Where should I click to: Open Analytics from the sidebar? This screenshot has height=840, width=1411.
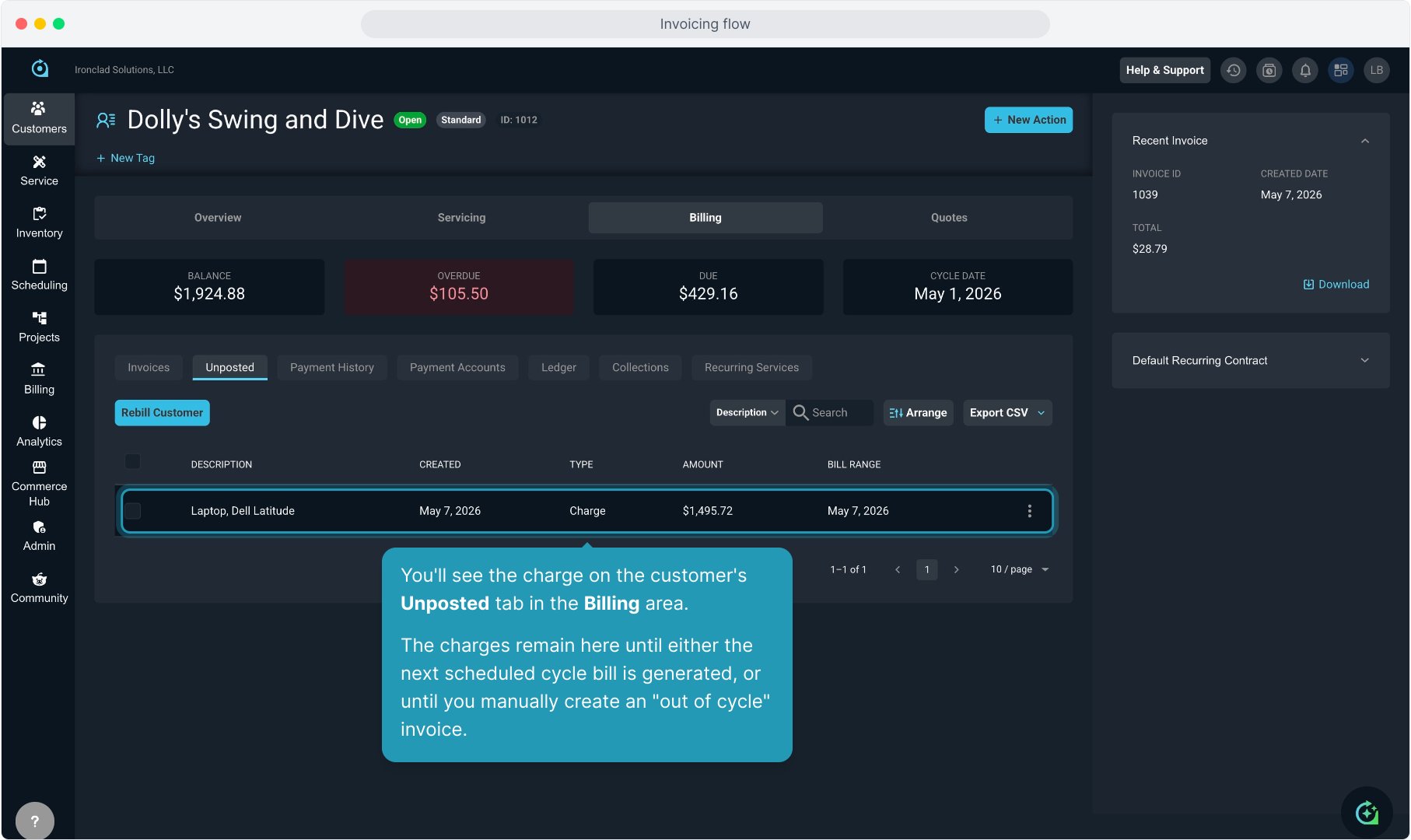click(39, 432)
